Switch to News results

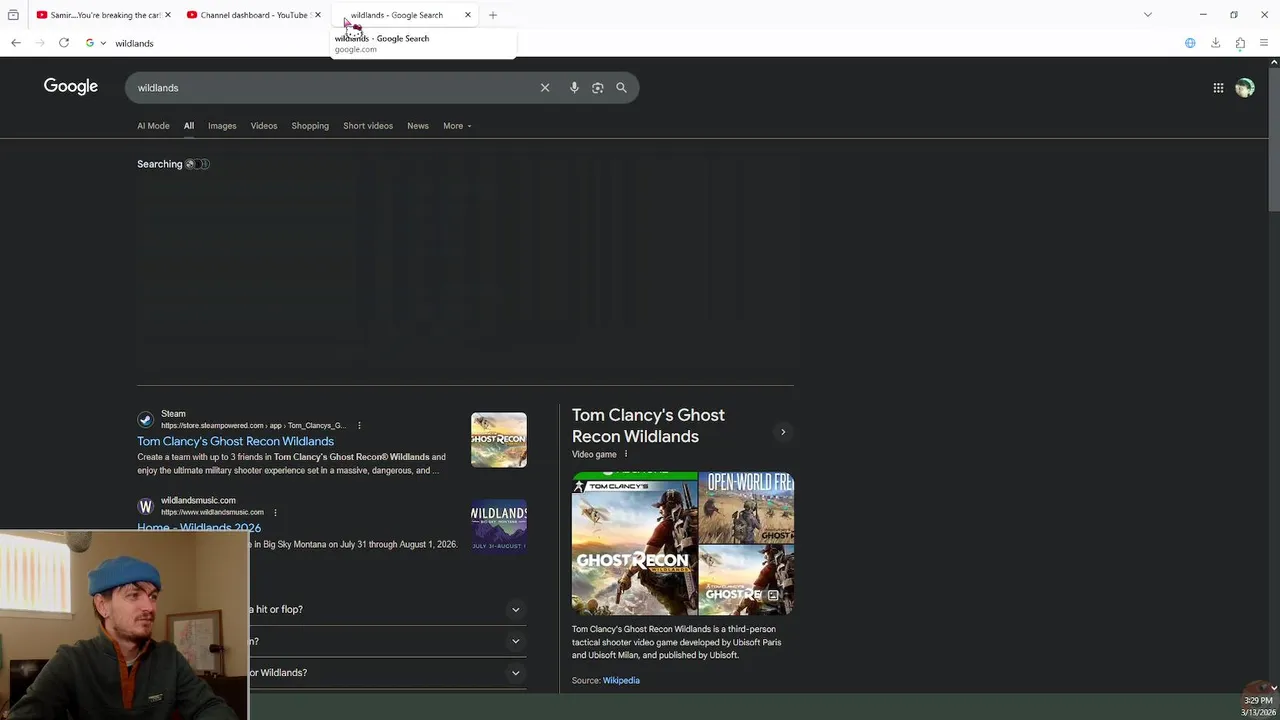click(x=418, y=126)
